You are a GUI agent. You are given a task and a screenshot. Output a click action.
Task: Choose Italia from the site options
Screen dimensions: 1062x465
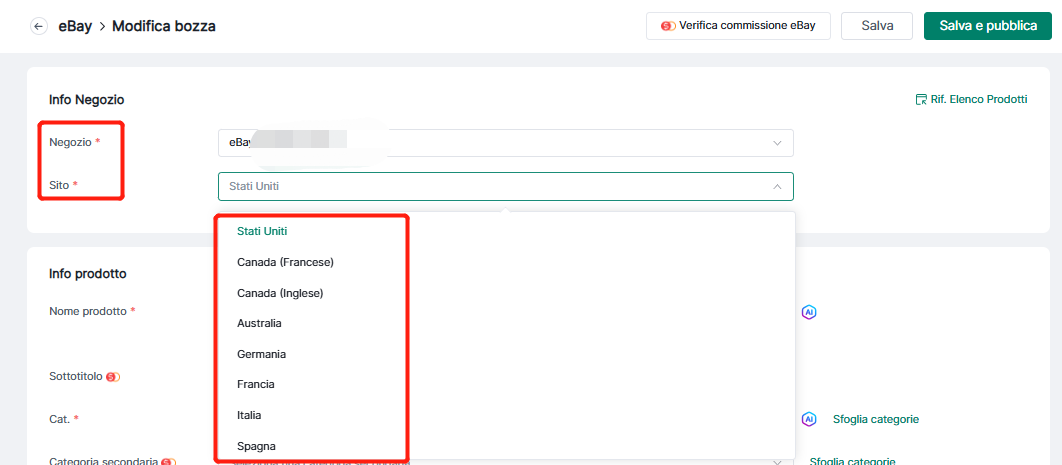[x=249, y=415]
